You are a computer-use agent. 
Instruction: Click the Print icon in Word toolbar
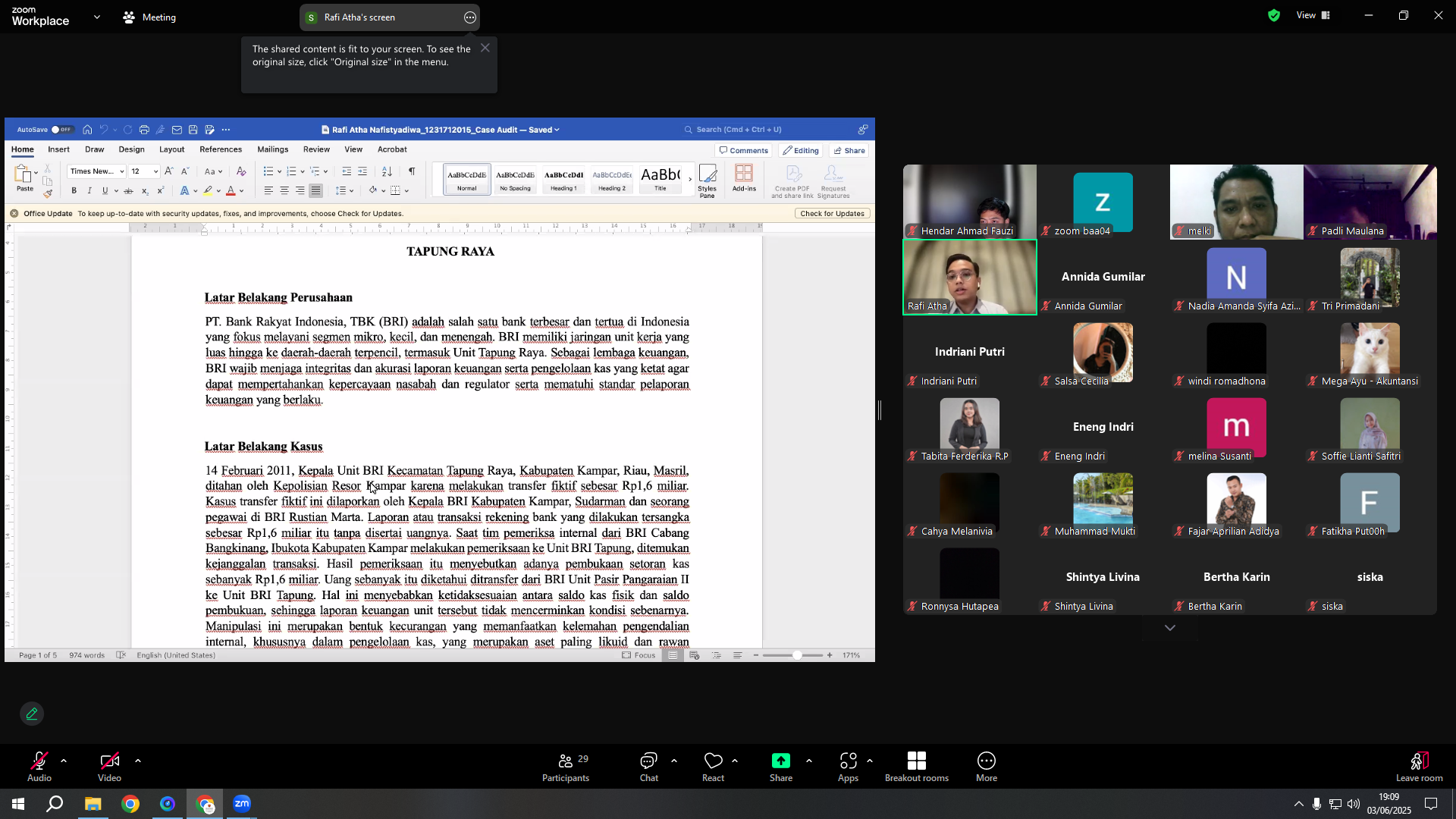[x=144, y=130]
